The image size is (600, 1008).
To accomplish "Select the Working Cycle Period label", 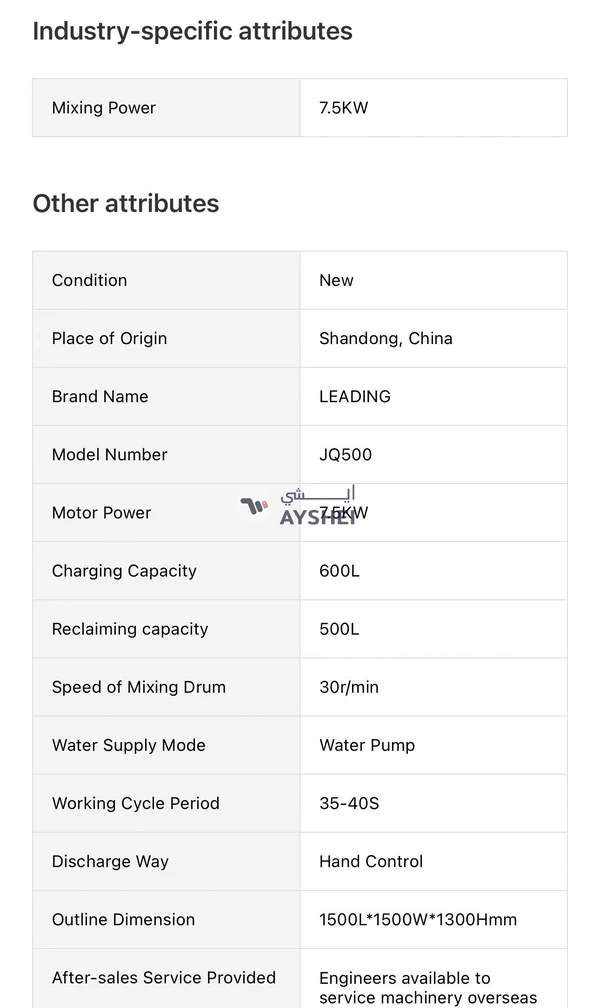I will tap(136, 802).
